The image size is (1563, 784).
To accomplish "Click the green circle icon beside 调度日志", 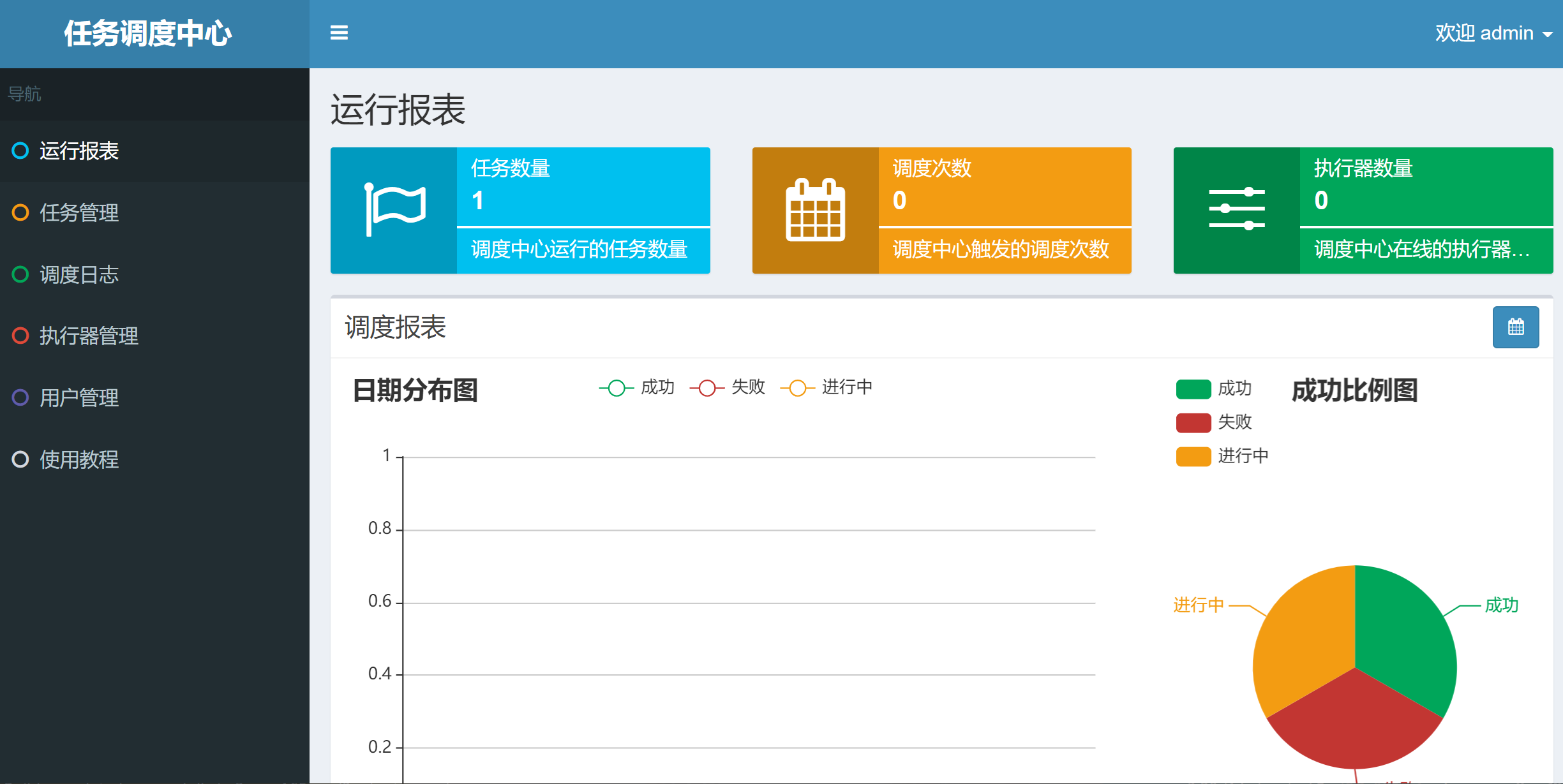I will click(x=20, y=274).
